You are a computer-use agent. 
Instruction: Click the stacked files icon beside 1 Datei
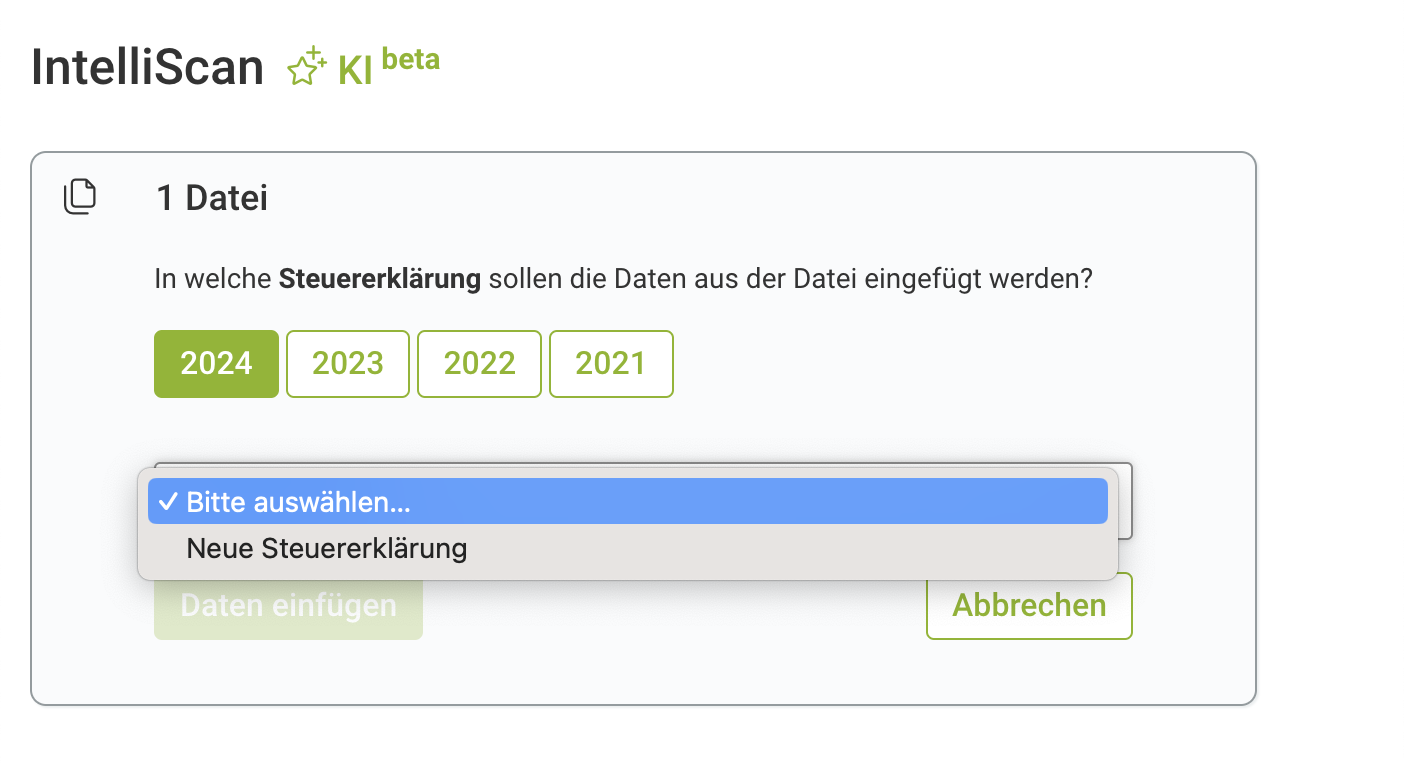pyautogui.click(x=80, y=196)
